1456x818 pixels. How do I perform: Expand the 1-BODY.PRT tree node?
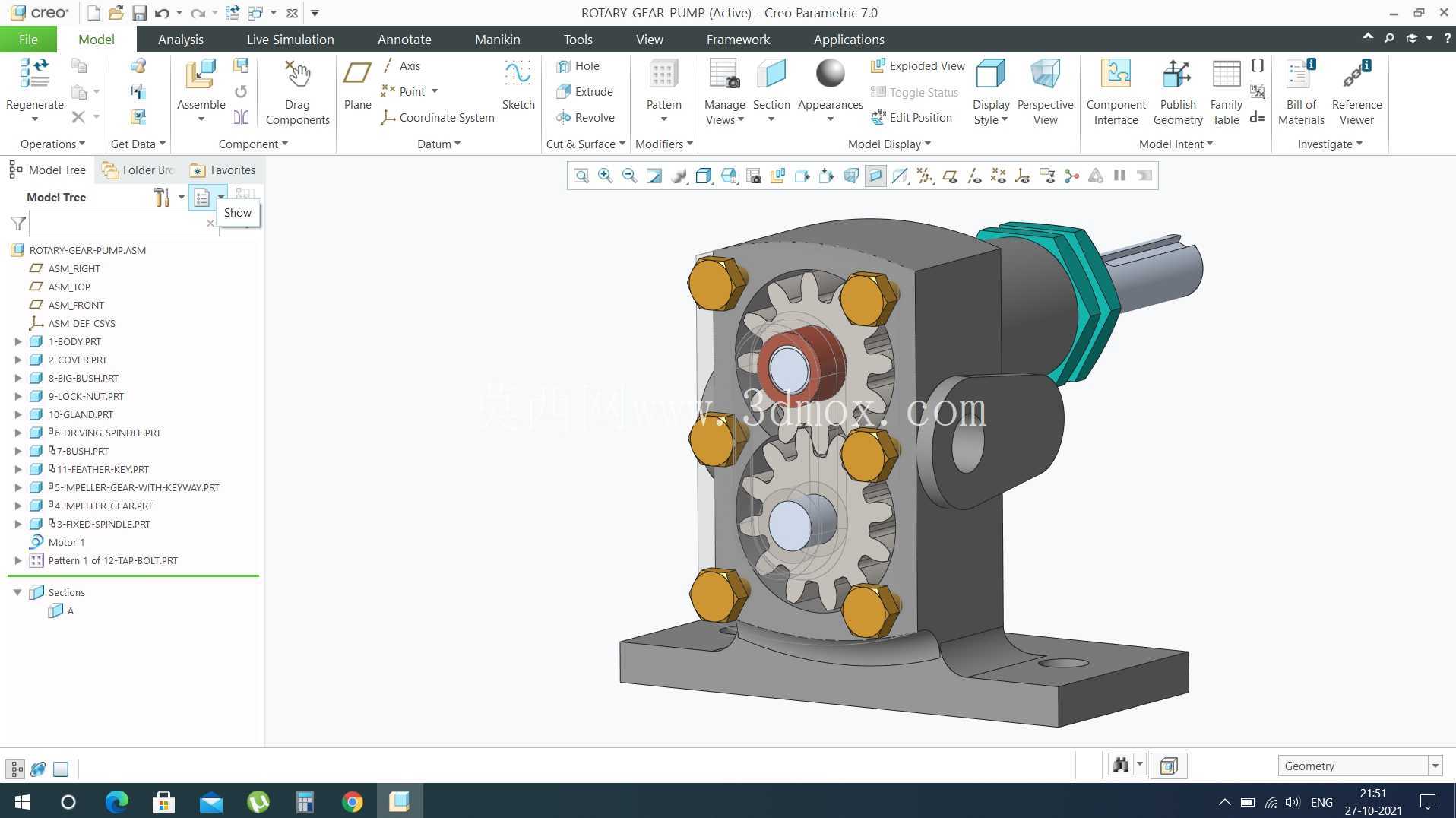17,342
